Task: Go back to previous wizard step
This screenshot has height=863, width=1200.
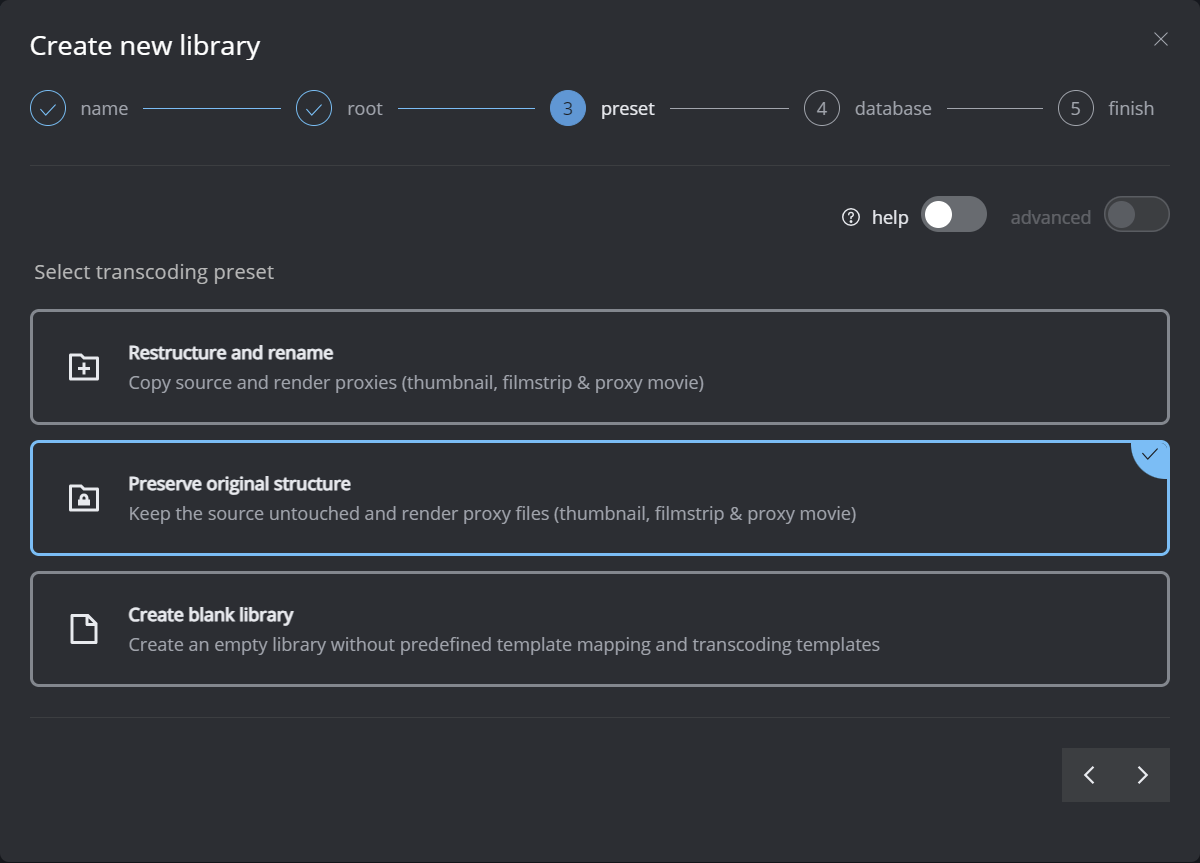Action: click(1089, 775)
